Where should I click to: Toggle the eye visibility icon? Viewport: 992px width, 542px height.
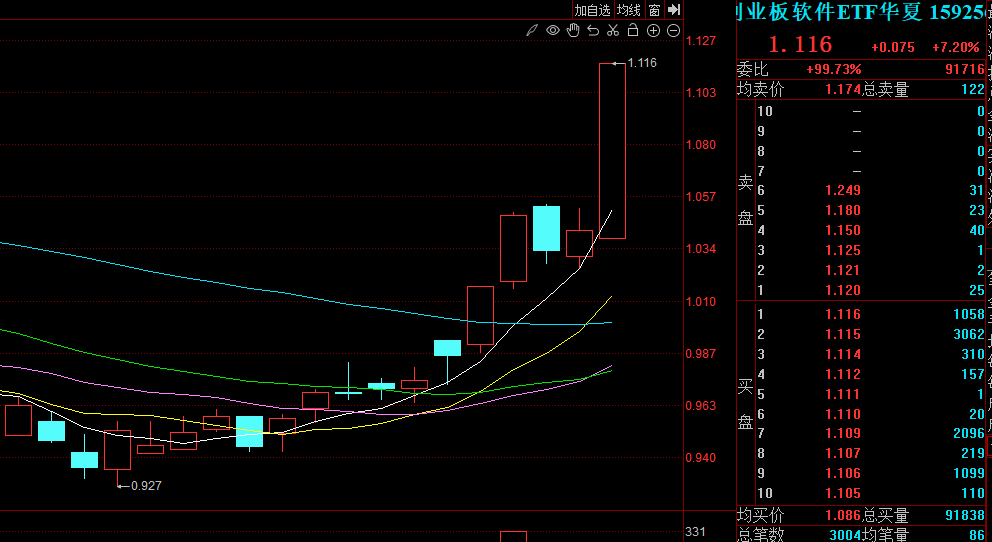tap(553, 31)
